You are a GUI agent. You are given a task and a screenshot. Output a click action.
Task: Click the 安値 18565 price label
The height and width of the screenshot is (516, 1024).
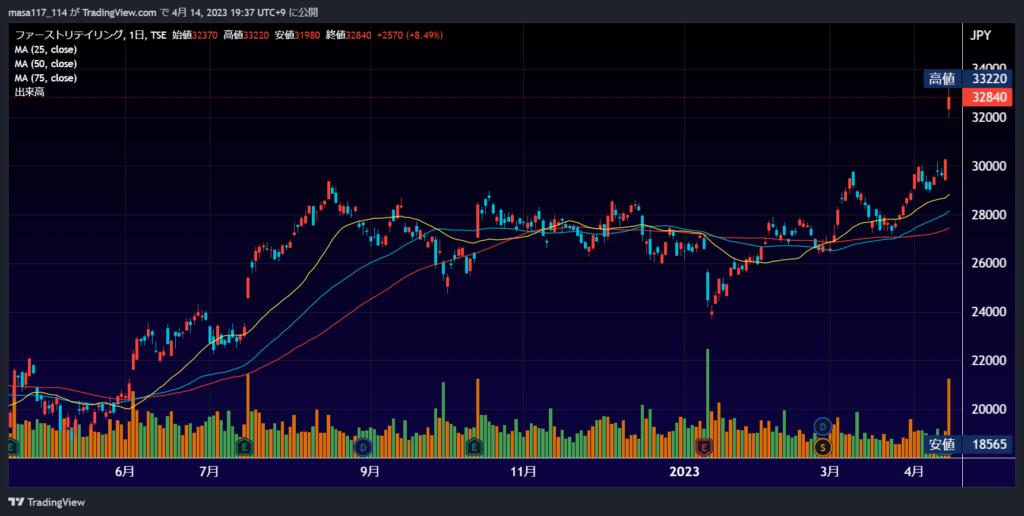968,444
